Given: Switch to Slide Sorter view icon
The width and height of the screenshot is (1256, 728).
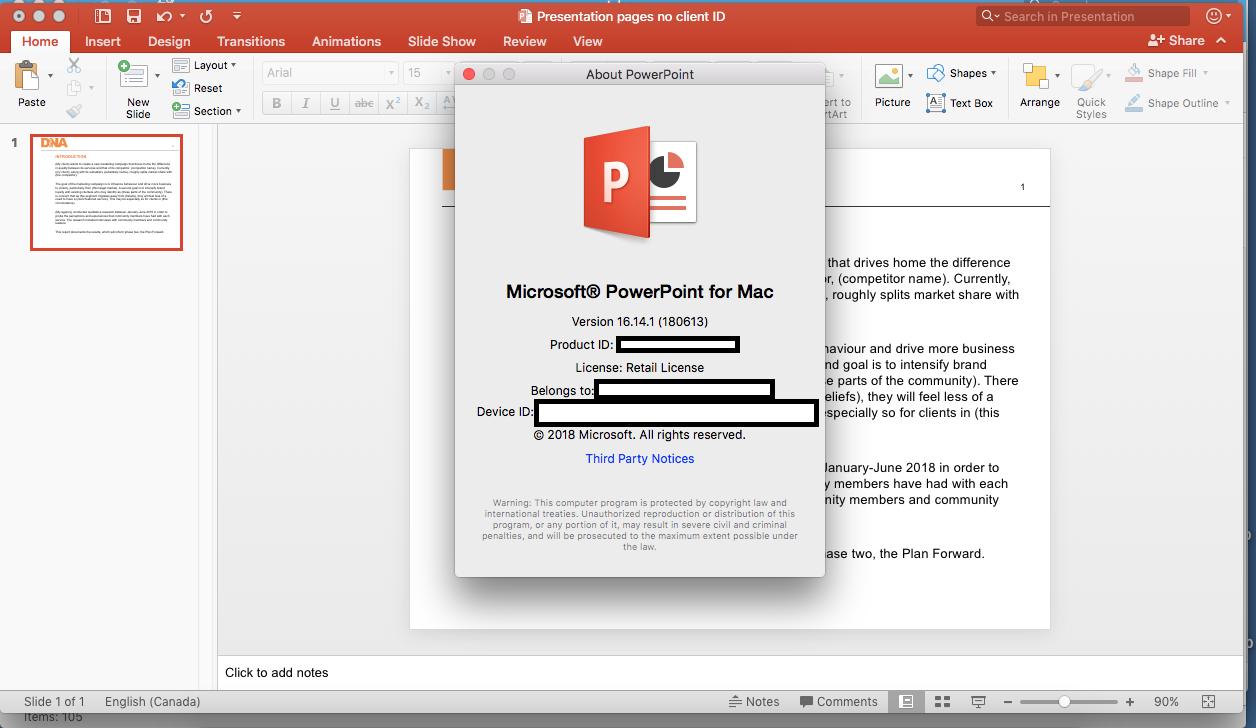Looking at the screenshot, I should click(x=942, y=702).
